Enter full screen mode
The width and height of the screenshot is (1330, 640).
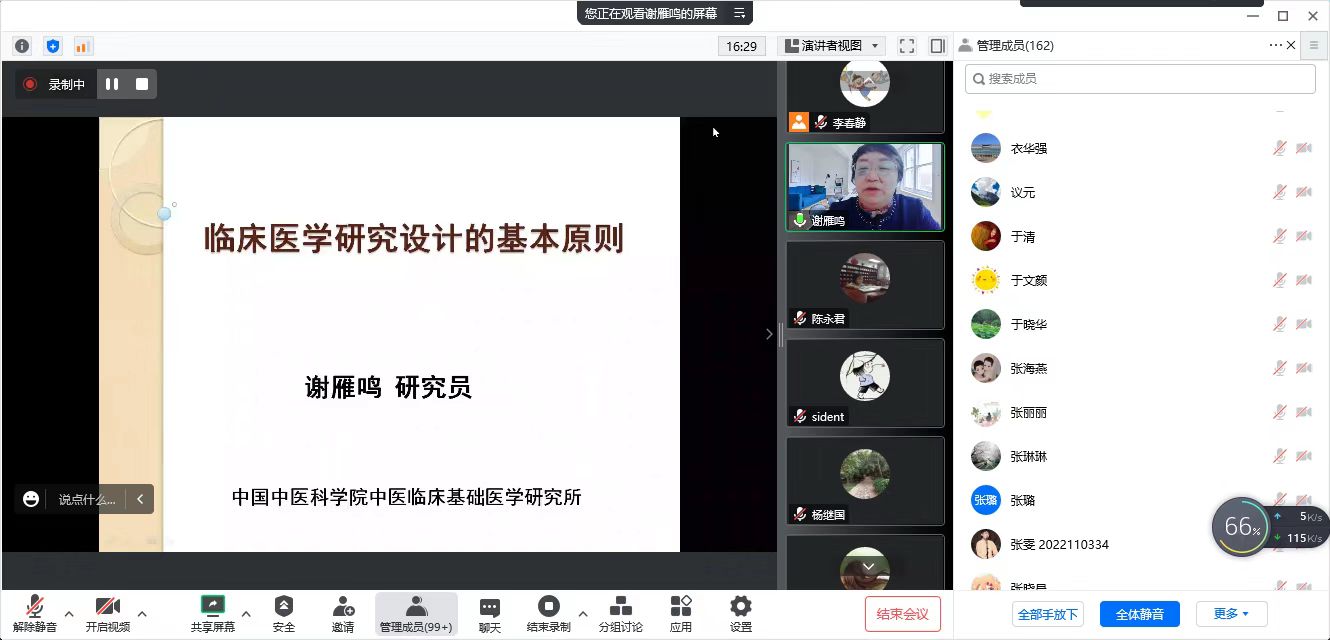click(x=907, y=46)
